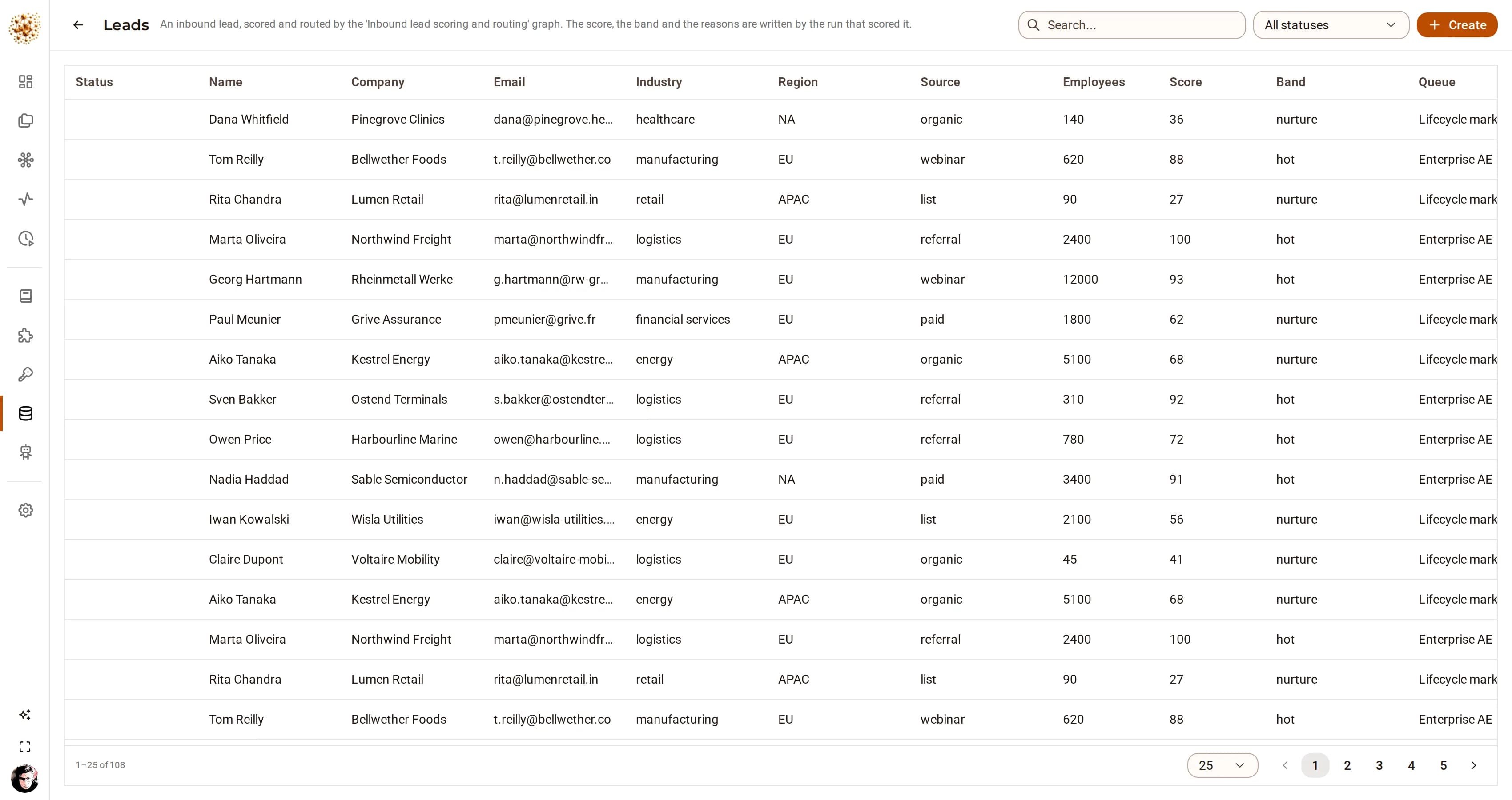The image size is (1512, 800).
Task: Open the dashboard grid icon in sidebar
Action: pos(25,81)
